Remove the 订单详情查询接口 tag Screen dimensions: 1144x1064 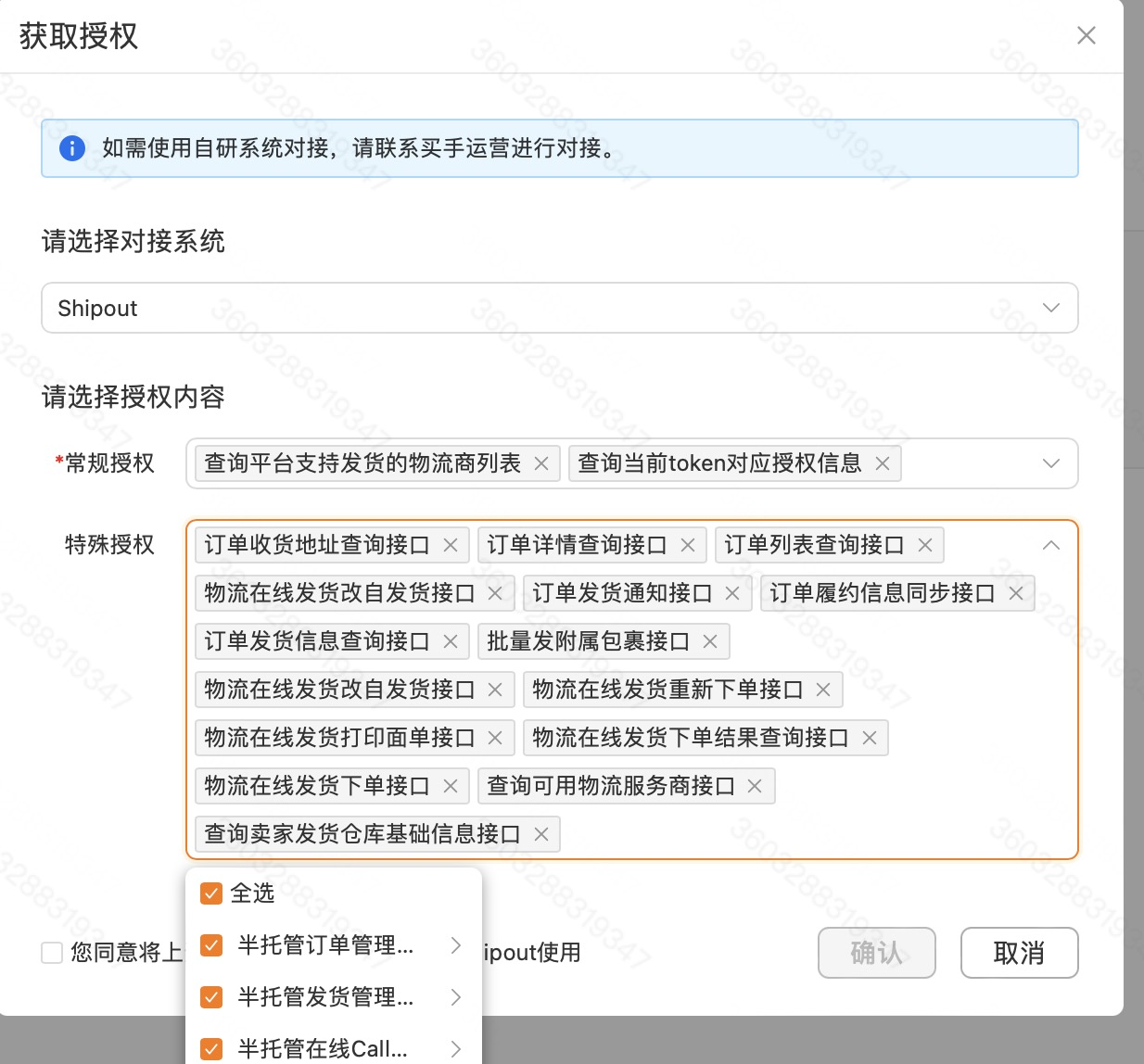tap(688, 545)
